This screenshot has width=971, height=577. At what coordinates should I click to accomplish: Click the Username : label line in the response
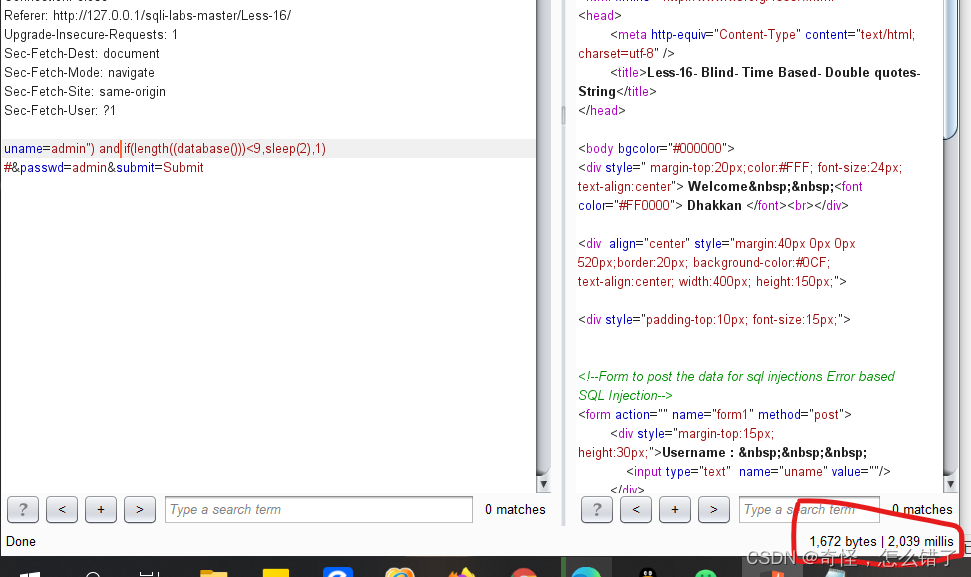coord(765,453)
